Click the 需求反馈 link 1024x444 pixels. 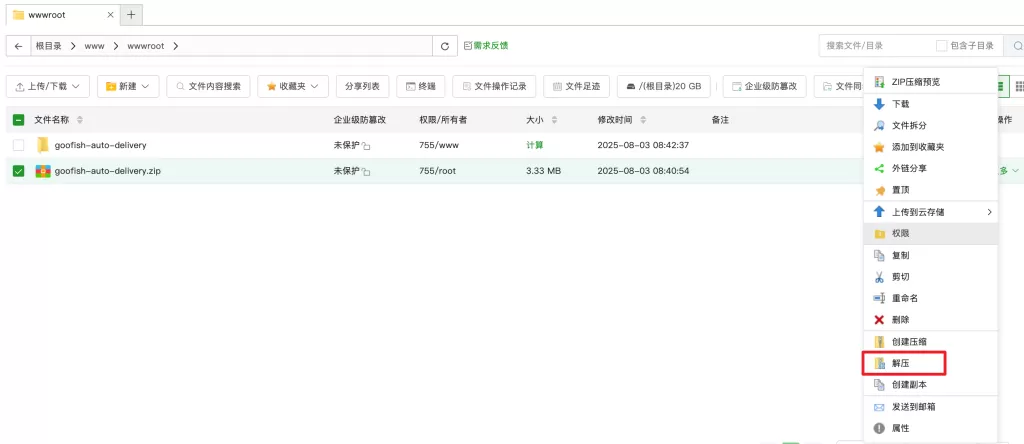(x=486, y=46)
